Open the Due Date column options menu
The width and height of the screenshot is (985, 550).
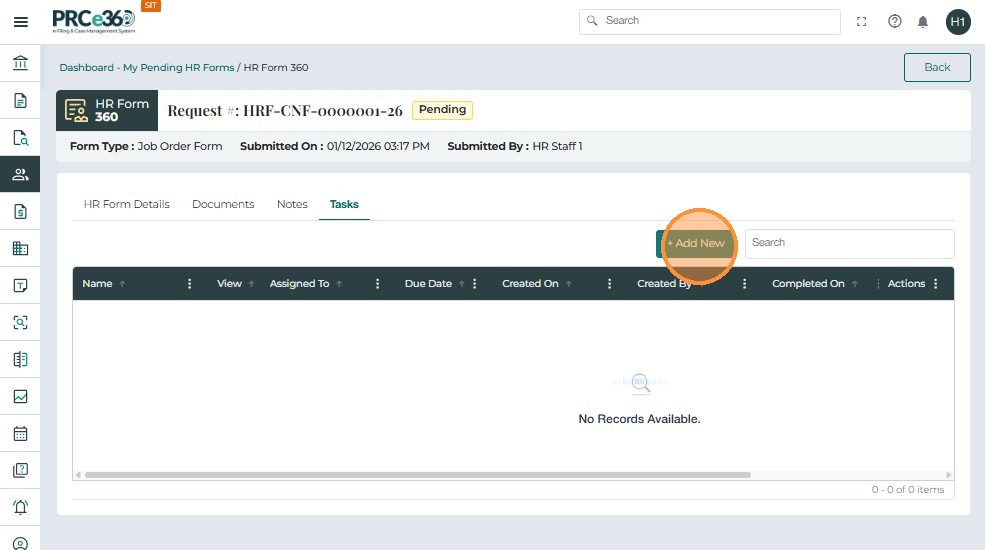coord(474,284)
